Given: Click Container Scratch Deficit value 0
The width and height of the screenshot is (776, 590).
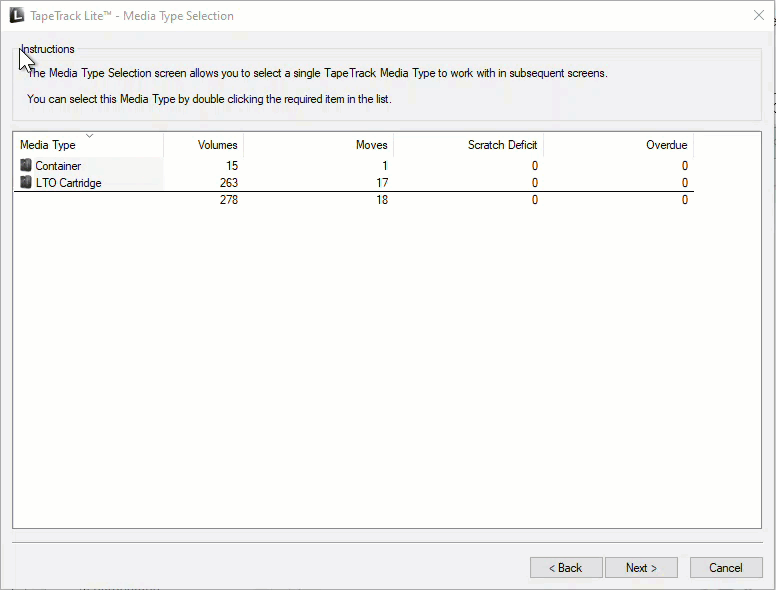Looking at the screenshot, I should (x=535, y=166).
